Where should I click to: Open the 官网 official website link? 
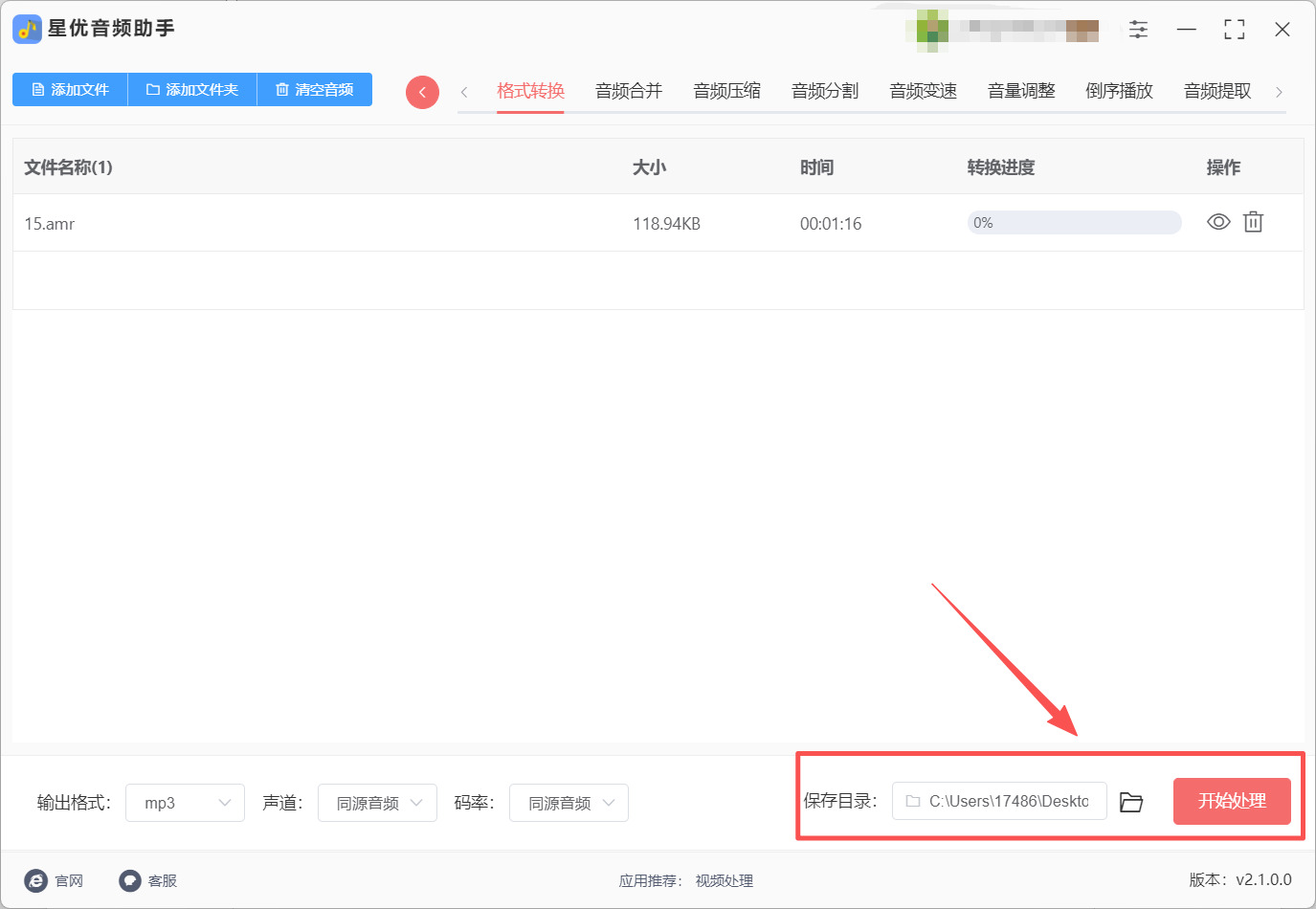(55, 880)
